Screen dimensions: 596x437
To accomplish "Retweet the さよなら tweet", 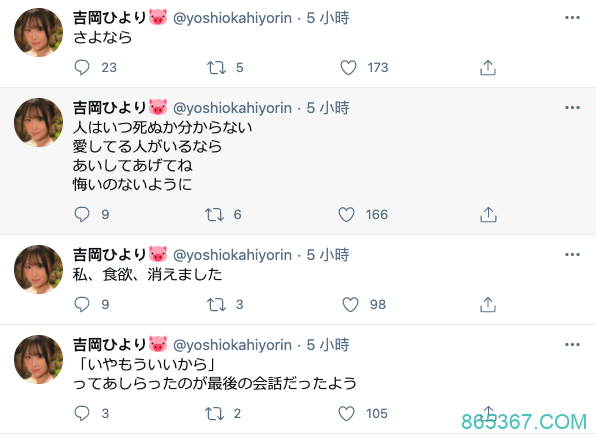I will pyautogui.click(x=216, y=68).
